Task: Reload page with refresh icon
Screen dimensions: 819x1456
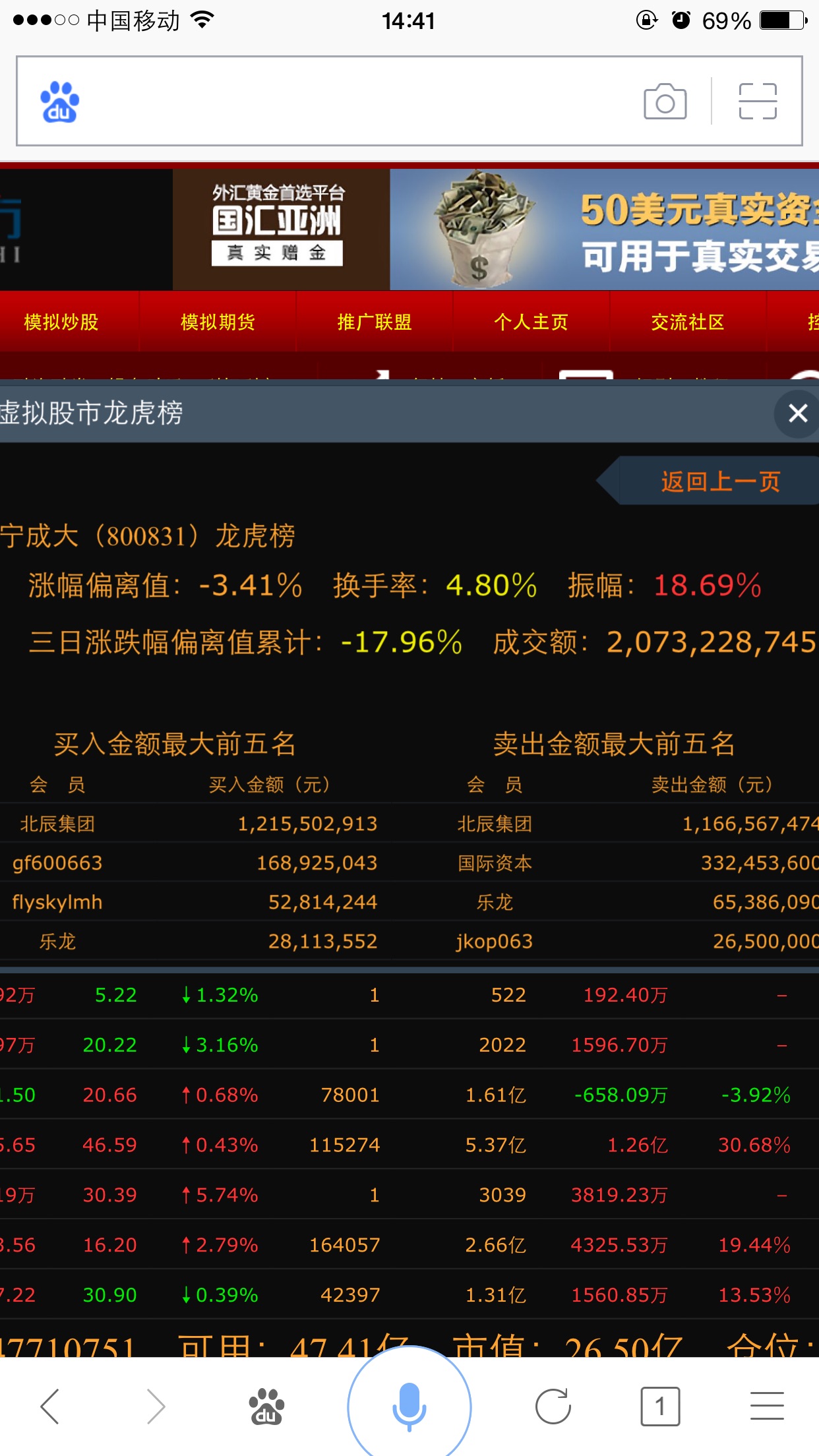Action: pos(553,1406)
